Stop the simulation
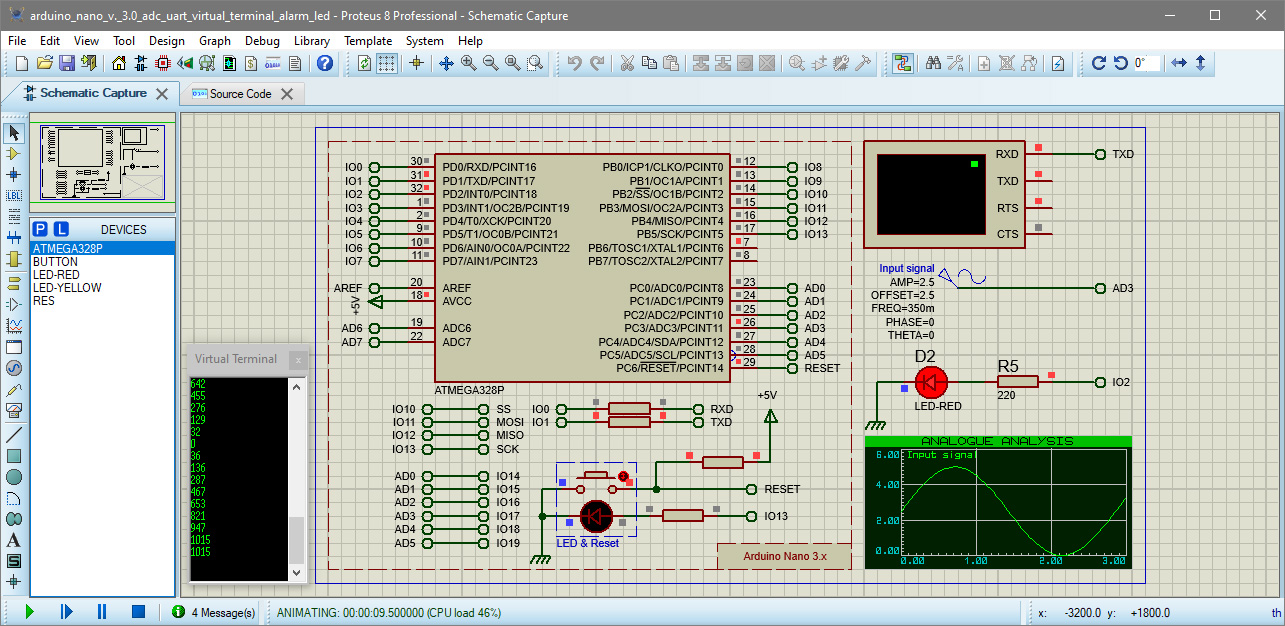Image resolution: width=1285 pixels, height=626 pixels. click(x=138, y=611)
